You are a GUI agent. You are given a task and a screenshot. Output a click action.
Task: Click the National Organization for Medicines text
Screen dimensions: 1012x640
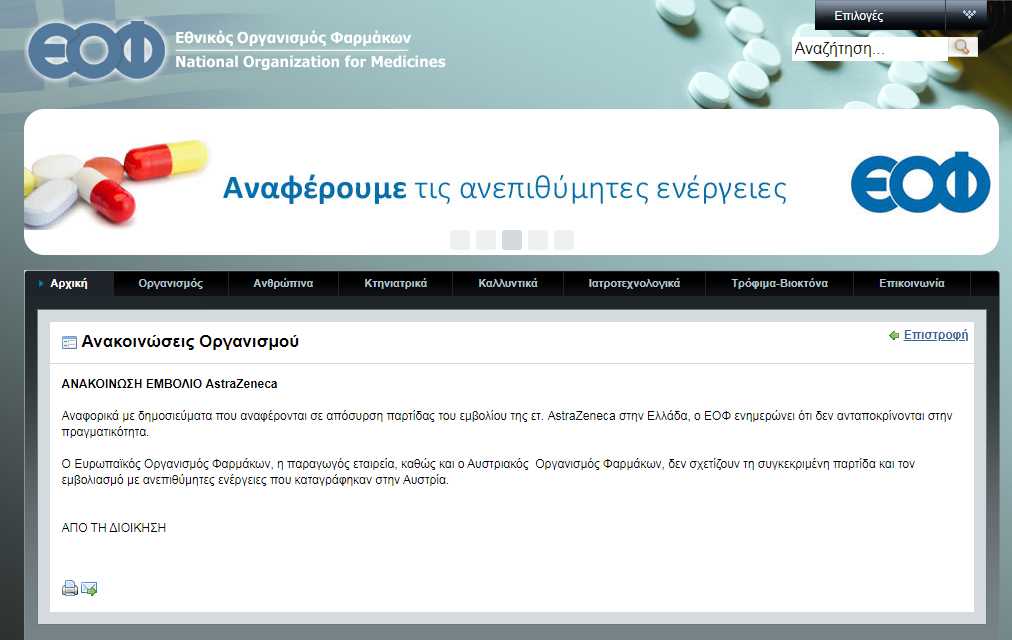tap(310, 62)
